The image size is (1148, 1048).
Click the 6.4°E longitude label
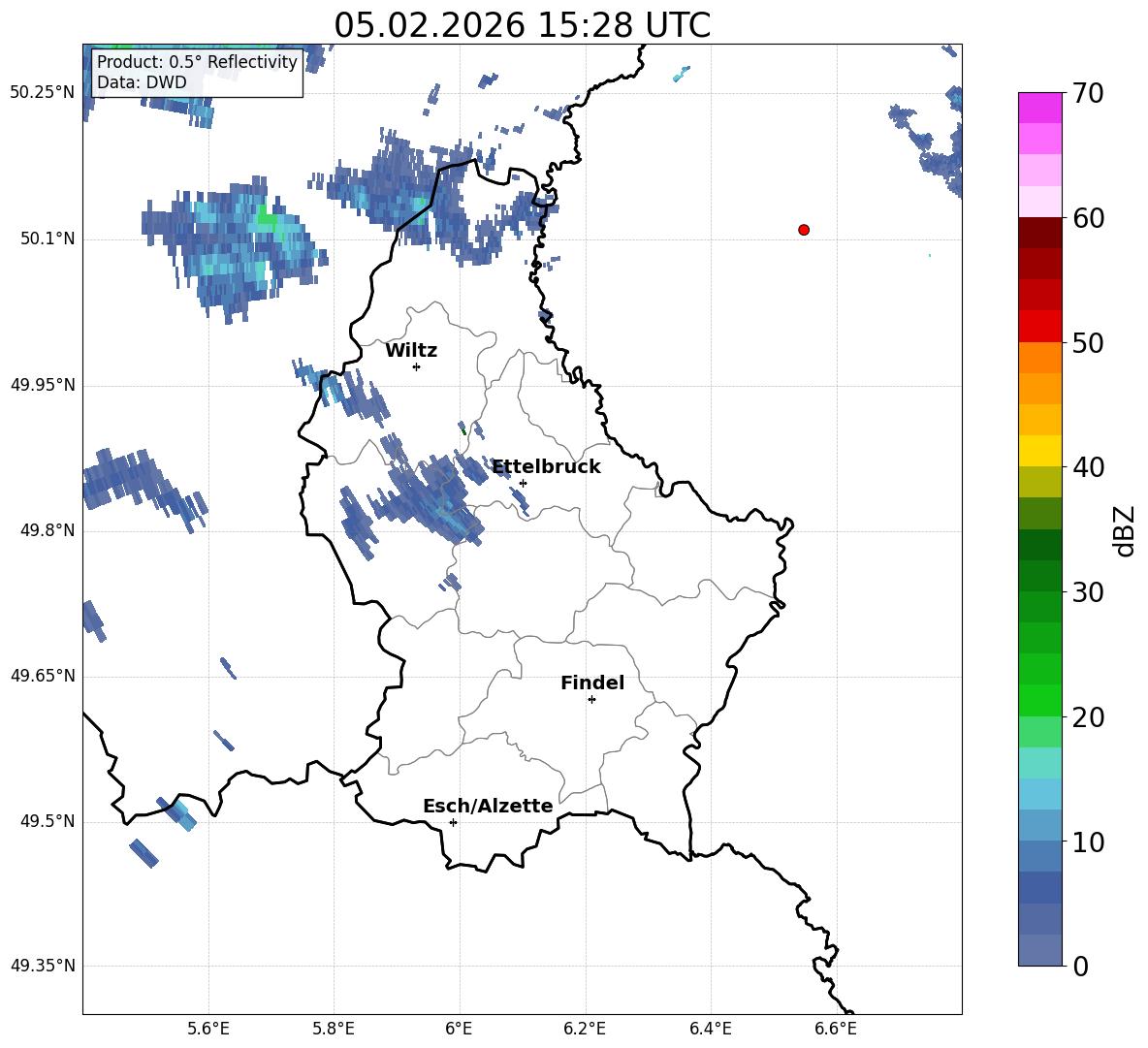point(710,1029)
